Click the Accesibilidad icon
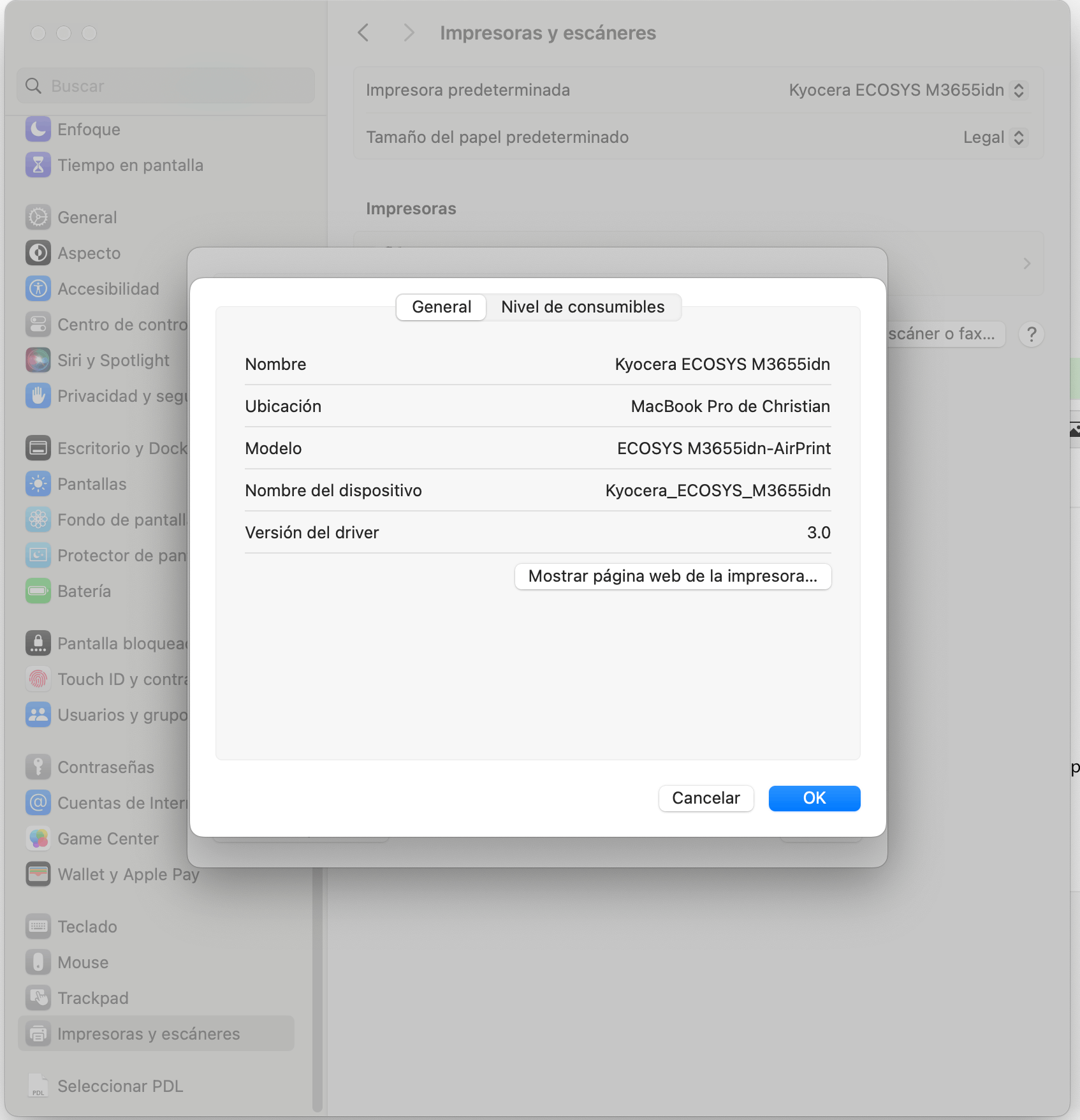The image size is (1080, 1120). [x=38, y=289]
